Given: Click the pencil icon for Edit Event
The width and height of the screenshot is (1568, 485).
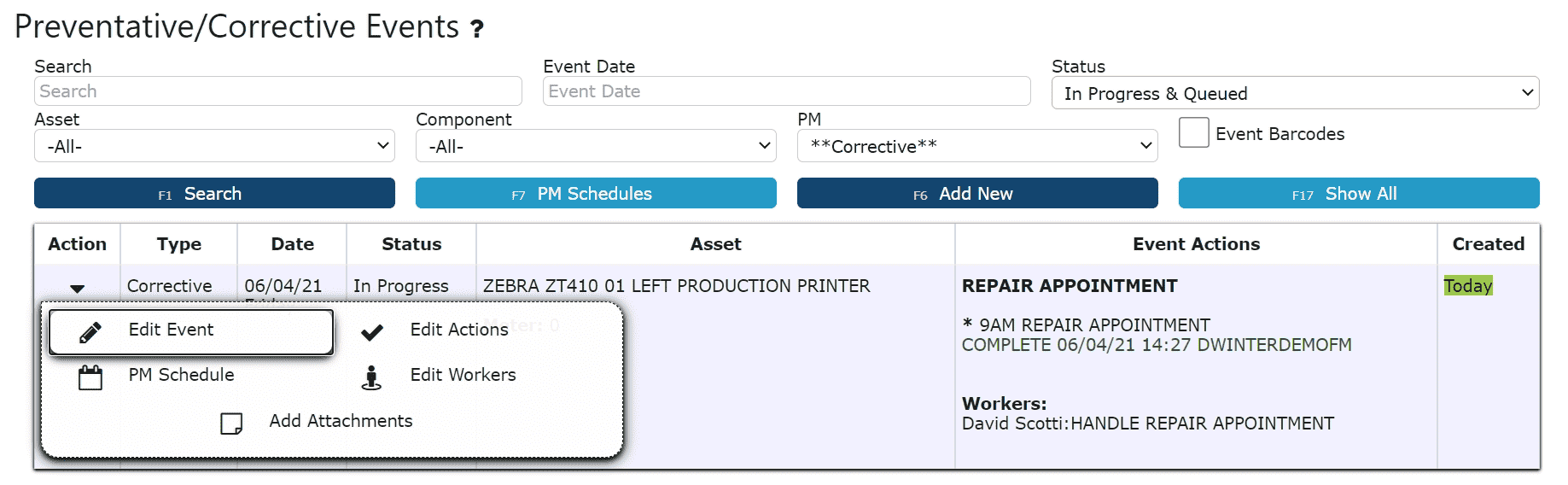Looking at the screenshot, I should (x=90, y=332).
